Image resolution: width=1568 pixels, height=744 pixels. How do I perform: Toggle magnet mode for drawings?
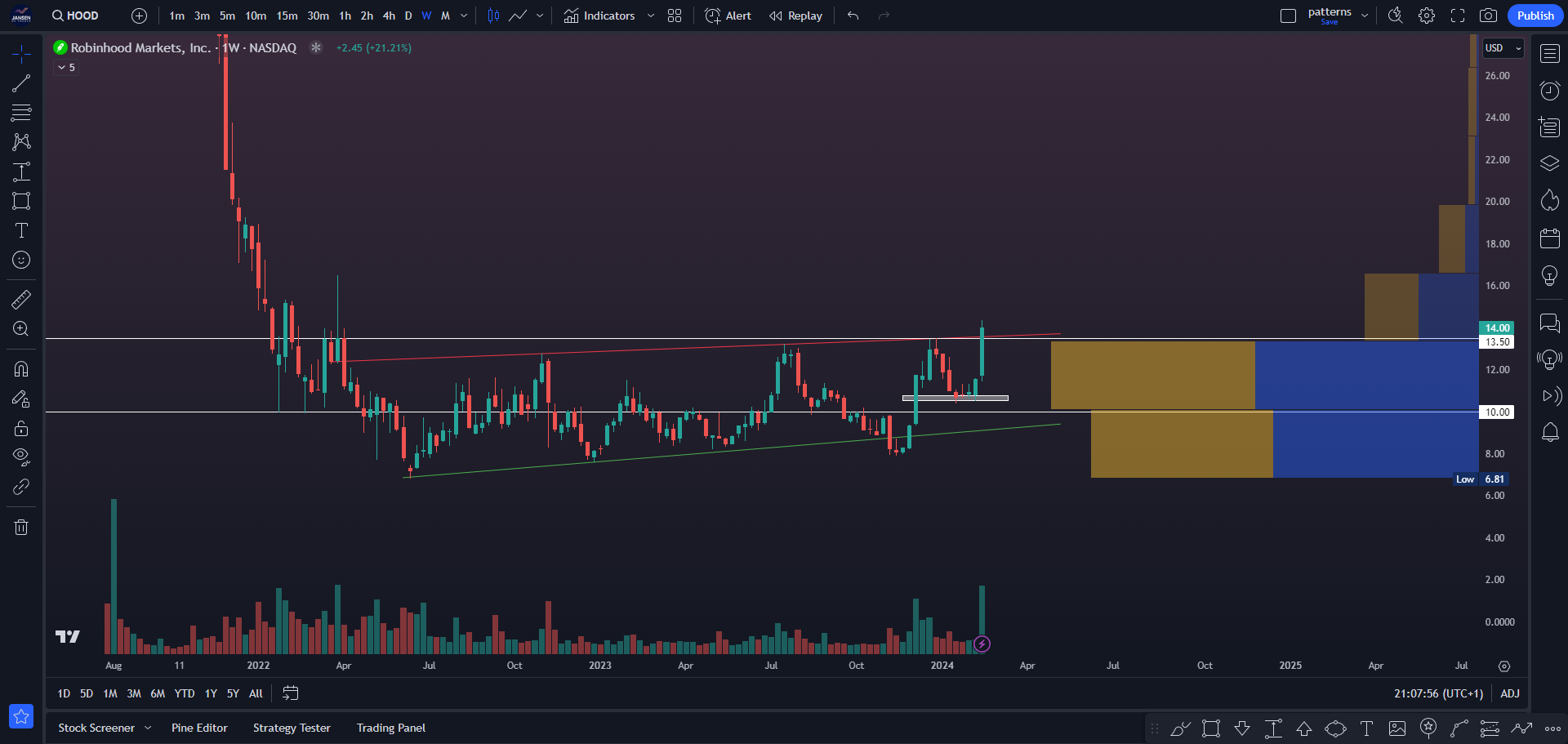click(21, 369)
